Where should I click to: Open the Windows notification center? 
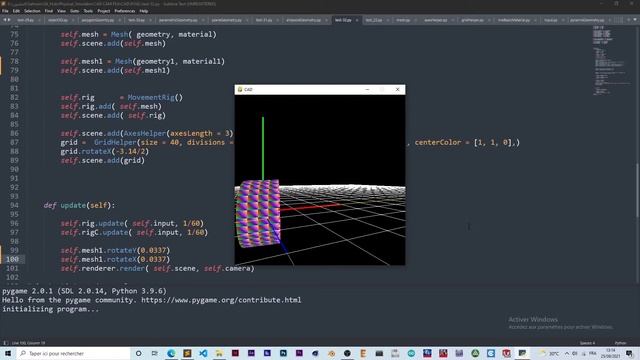[629, 353]
